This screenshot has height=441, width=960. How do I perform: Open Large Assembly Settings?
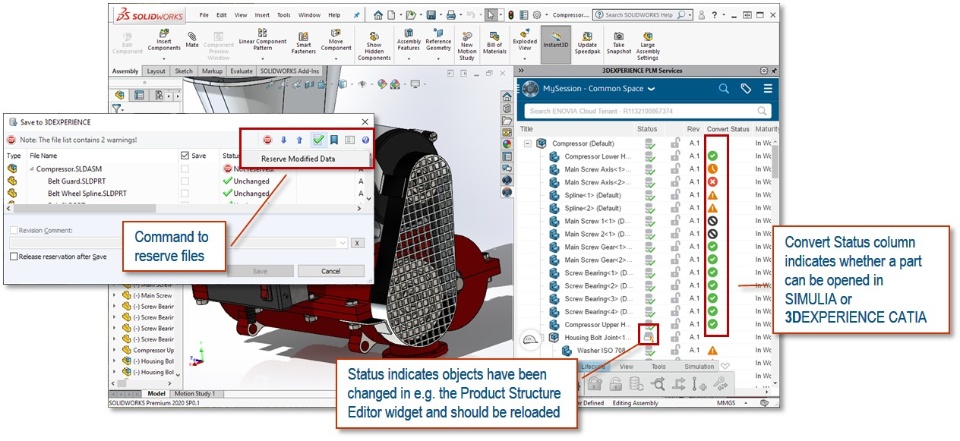pyautogui.click(x=647, y=45)
